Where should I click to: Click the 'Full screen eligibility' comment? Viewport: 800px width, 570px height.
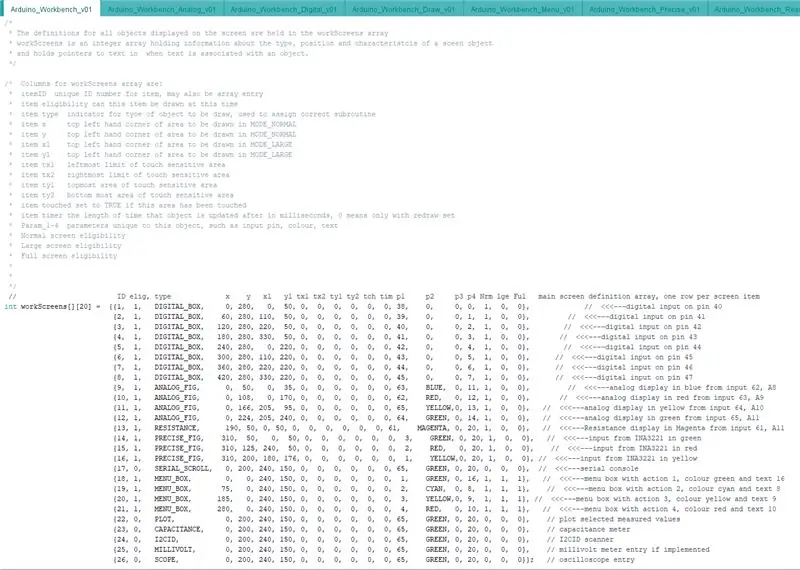point(69,256)
